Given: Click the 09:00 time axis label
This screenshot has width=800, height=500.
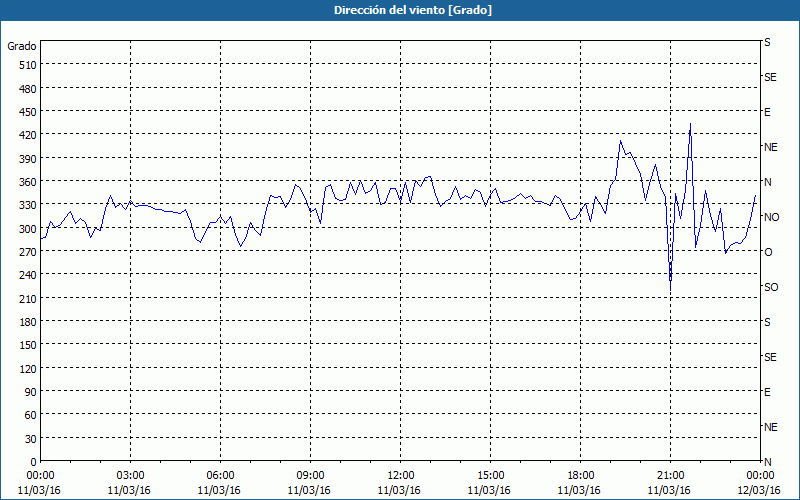Looking at the screenshot, I should pyautogui.click(x=311, y=476).
